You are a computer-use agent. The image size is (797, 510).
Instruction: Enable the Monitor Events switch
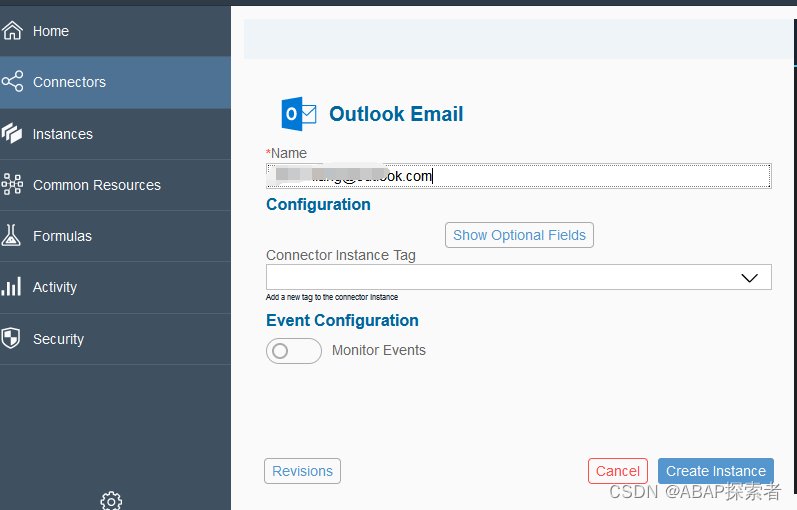click(294, 351)
